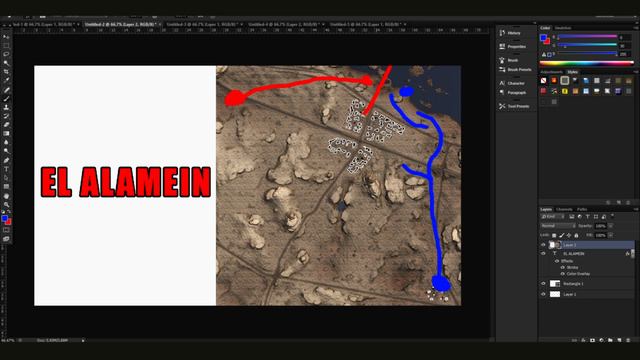Screen dimensions: 640x360
Task: Toggle Quick Mask mode in toolbar
Action: click(6, 230)
